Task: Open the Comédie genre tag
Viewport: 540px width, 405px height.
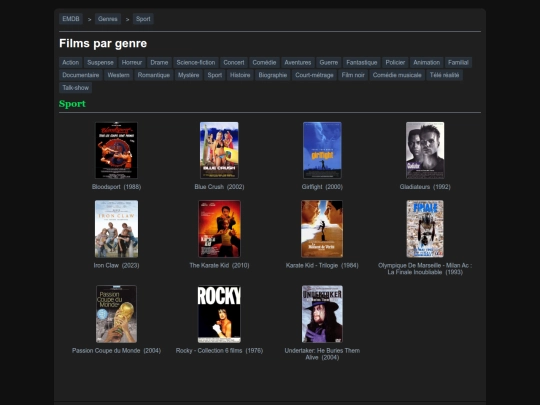Action: point(264,63)
